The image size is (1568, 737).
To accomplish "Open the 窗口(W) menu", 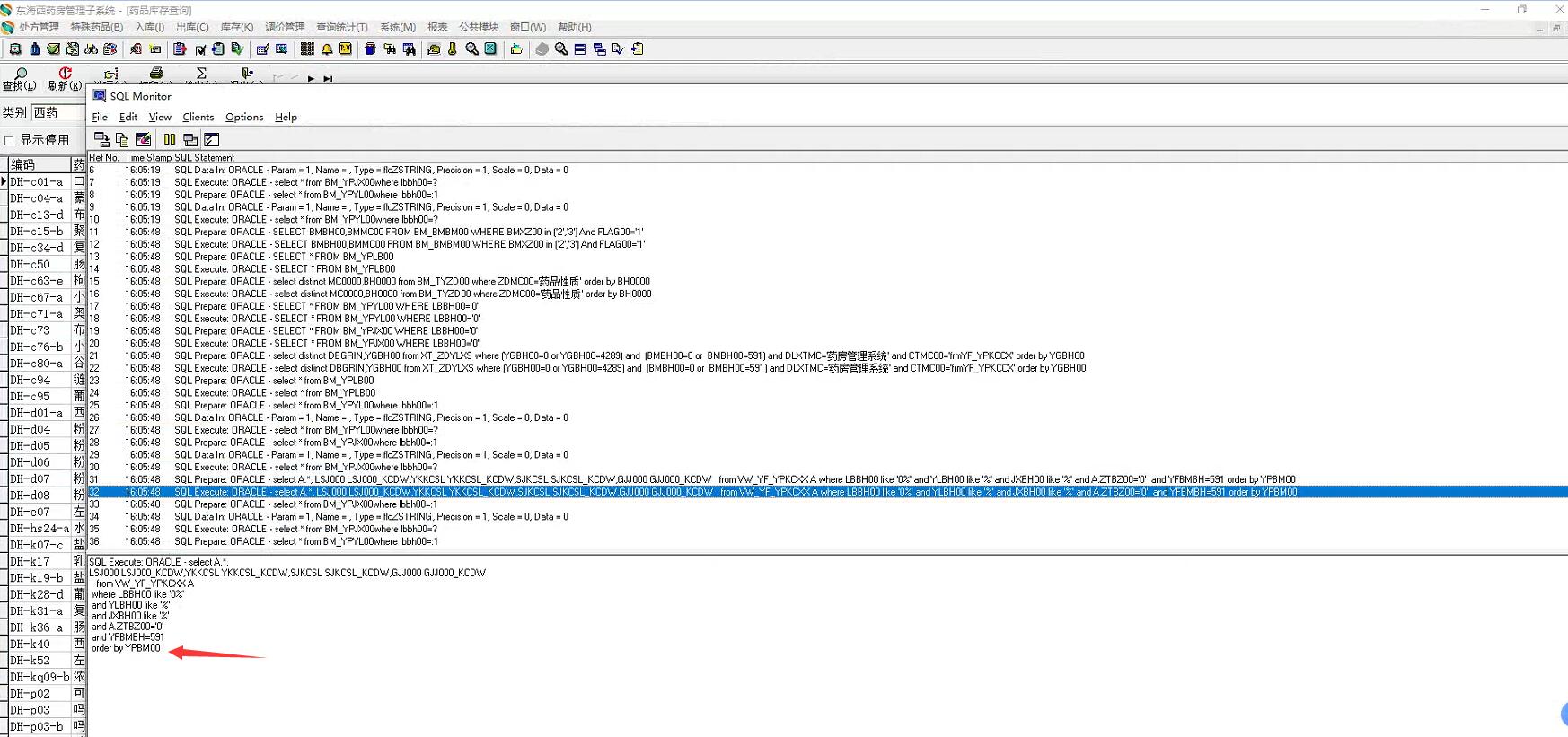I will [x=528, y=27].
